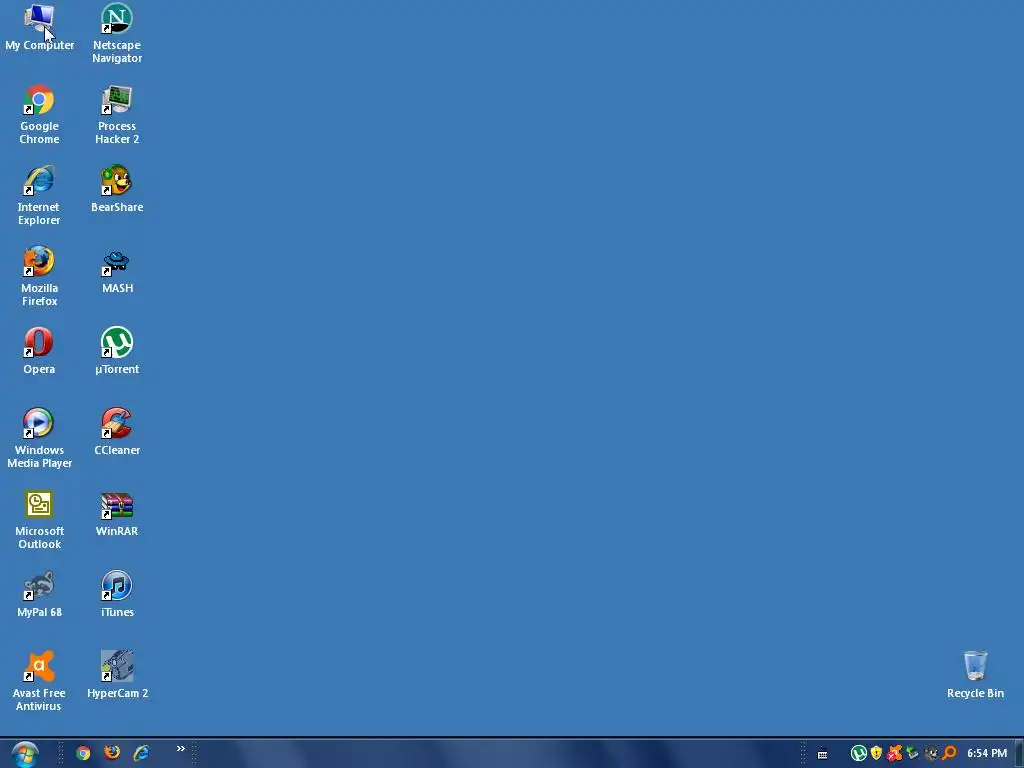Select the µTorrent desktop shortcut
The height and width of the screenshot is (768, 1024).
click(x=117, y=351)
